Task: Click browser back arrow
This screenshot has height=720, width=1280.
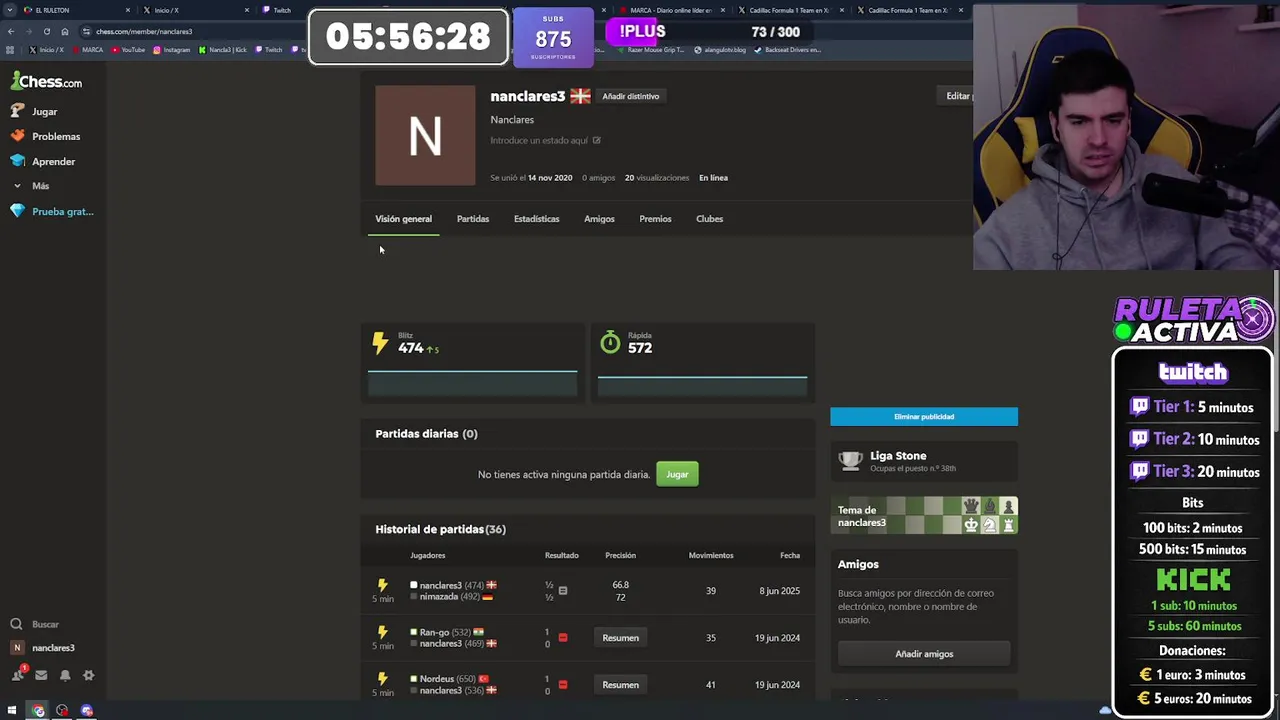Action: [x=11, y=31]
